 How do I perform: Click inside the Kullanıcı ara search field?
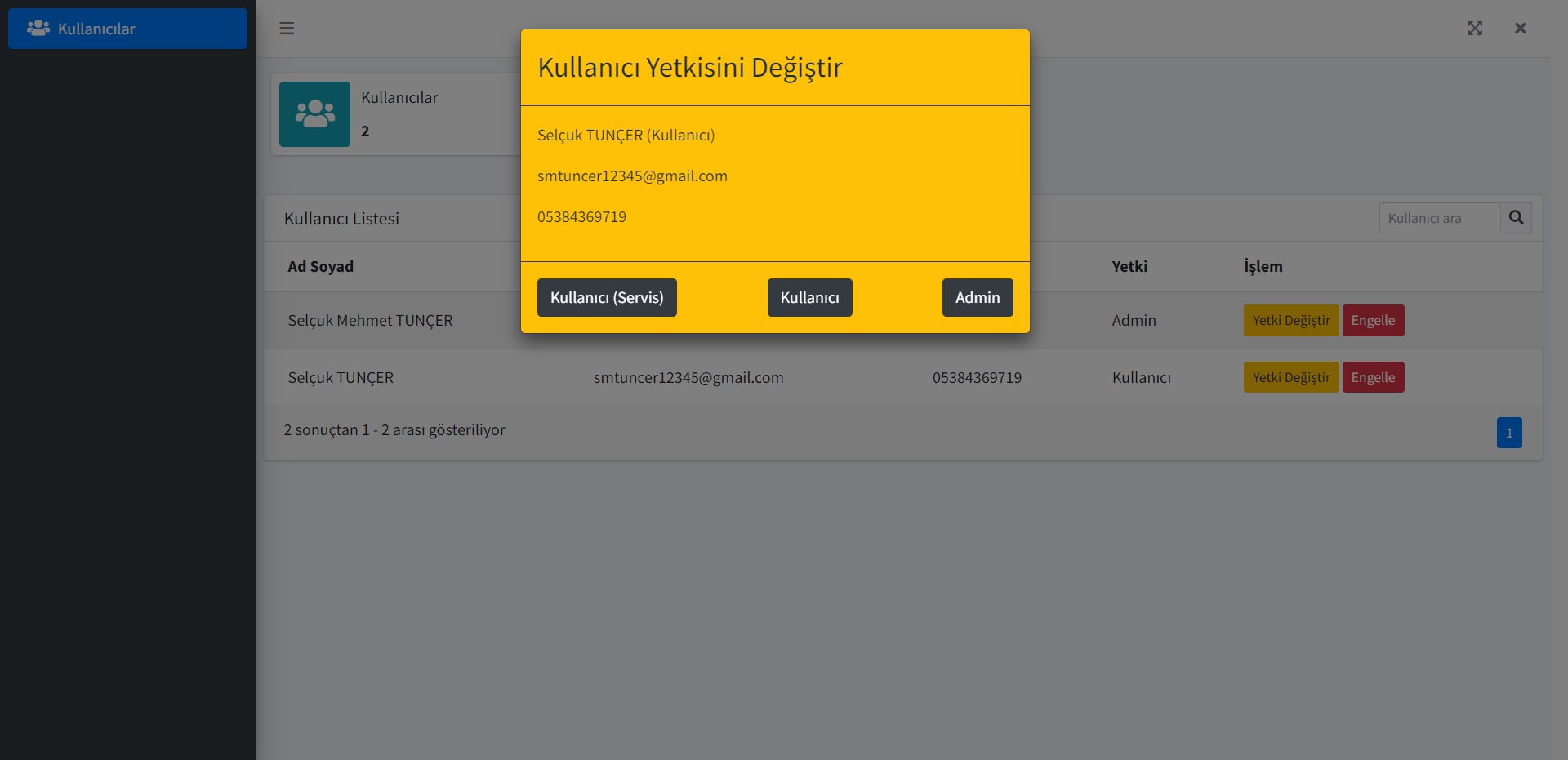(x=1437, y=218)
